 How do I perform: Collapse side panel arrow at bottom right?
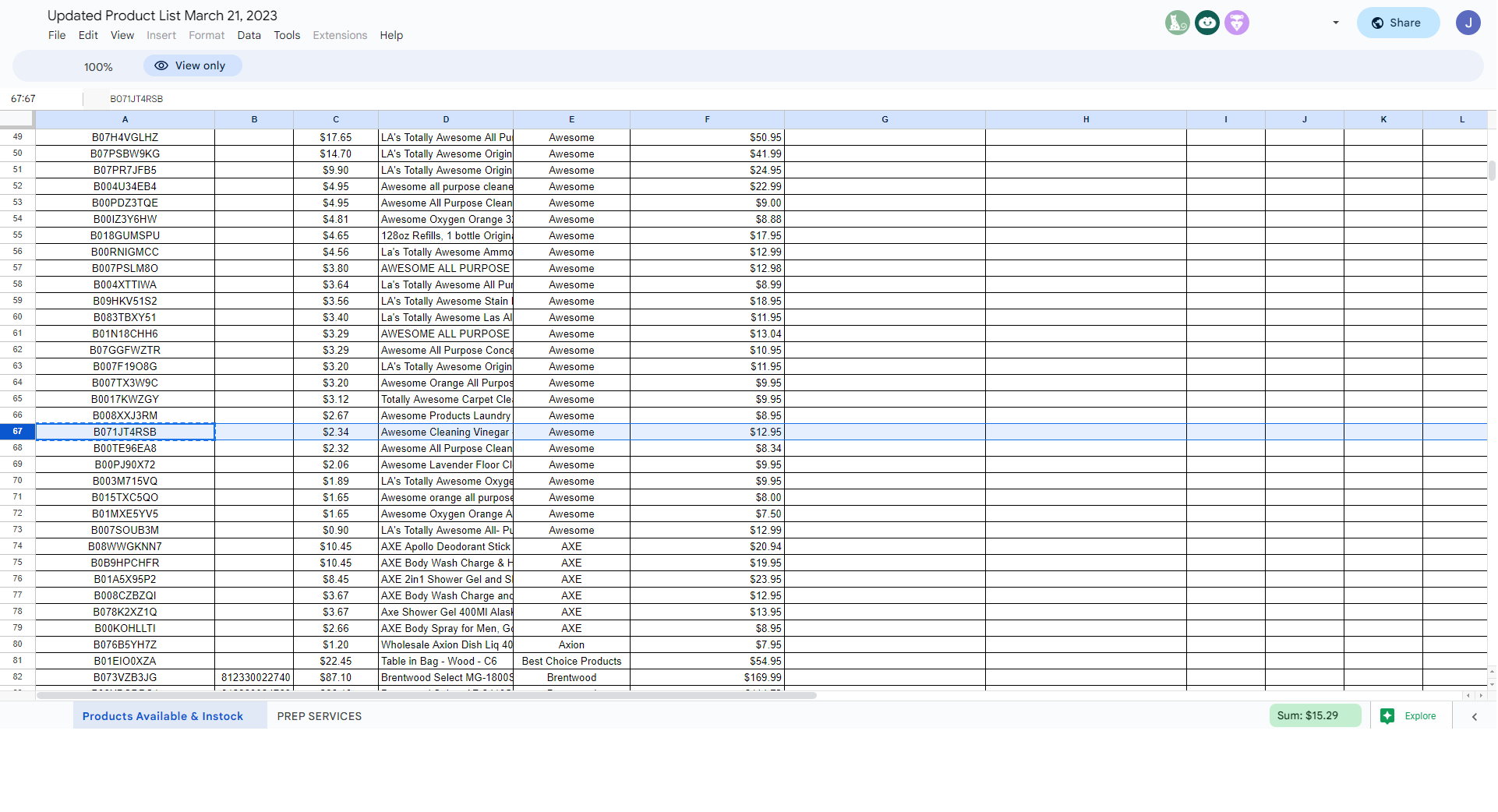(1475, 717)
